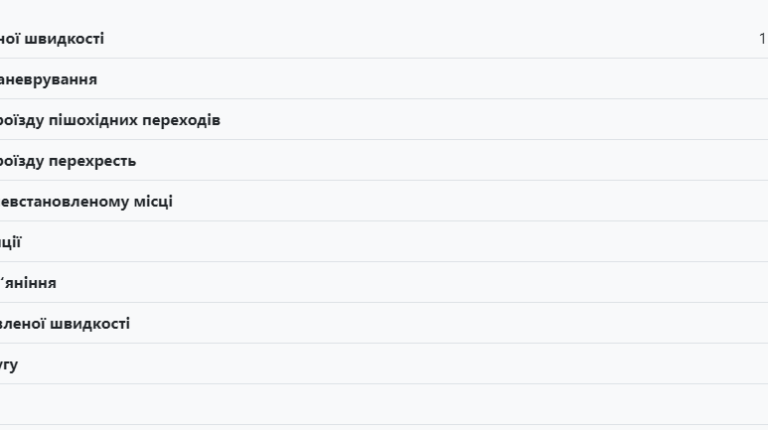Click the text "аневрування"

click(49, 79)
